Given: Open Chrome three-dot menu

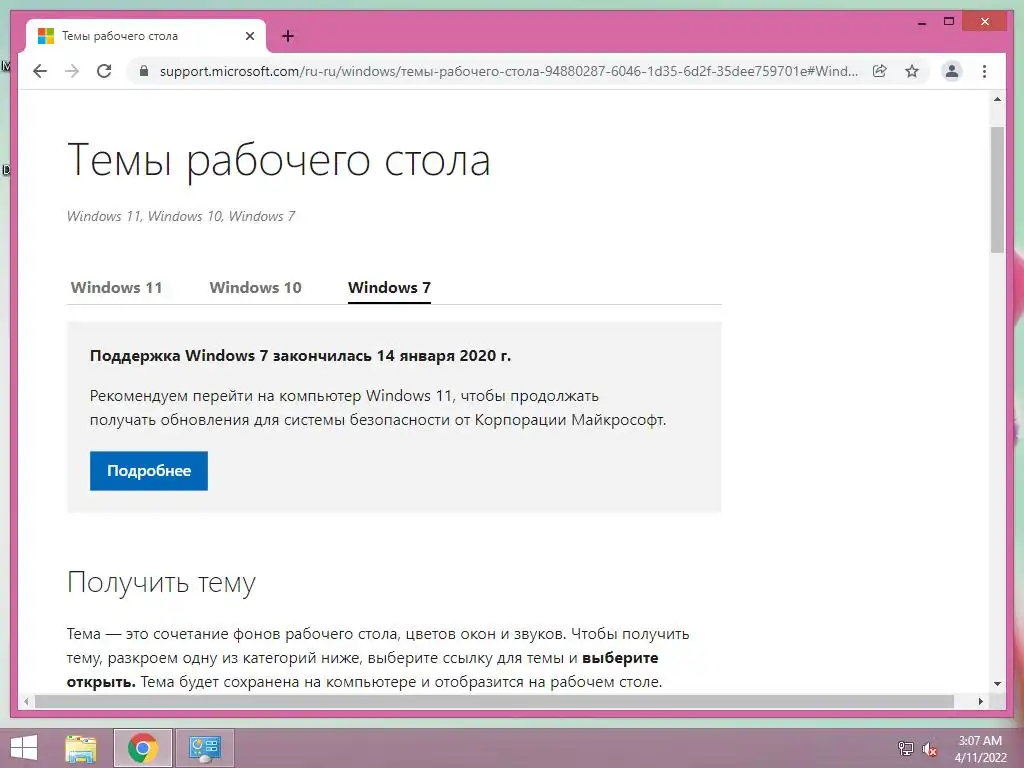Looking at the screenshot, I should [984, 71].
